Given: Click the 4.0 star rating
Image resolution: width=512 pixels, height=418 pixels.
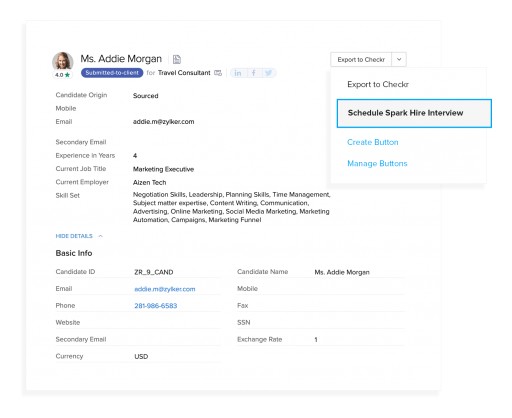Looking at the screenshot, I should point(63,75).
